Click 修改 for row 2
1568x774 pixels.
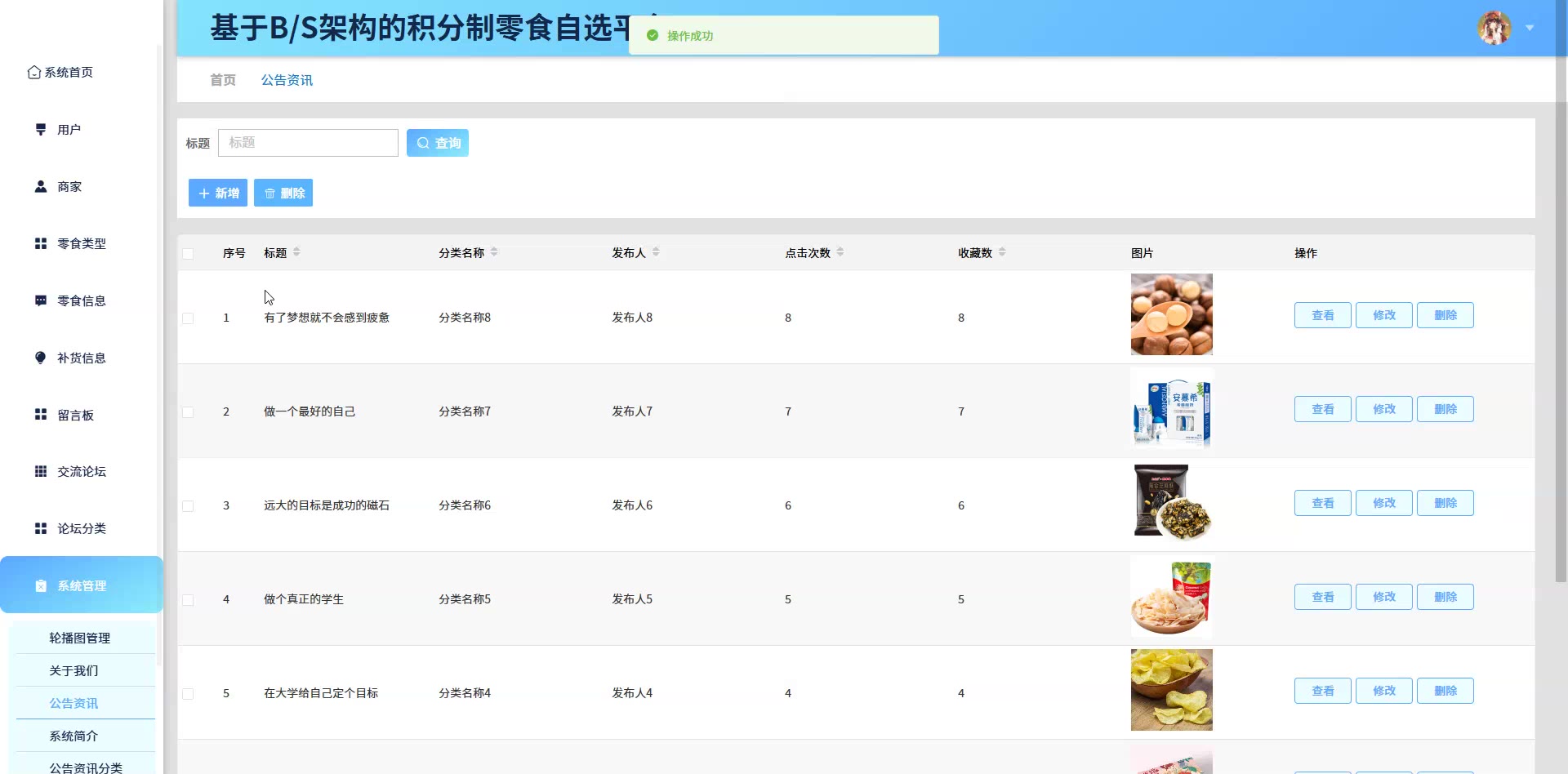pyautogui.click(x=1383, y=409)
